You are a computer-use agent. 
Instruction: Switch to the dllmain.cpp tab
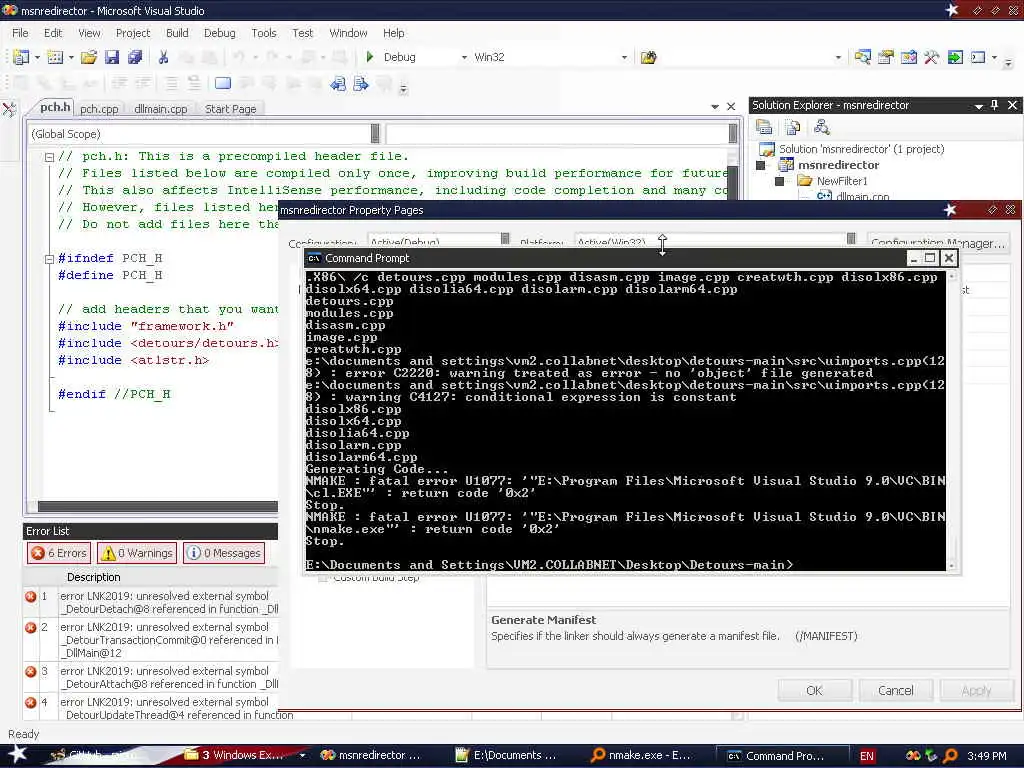[161, 109]
